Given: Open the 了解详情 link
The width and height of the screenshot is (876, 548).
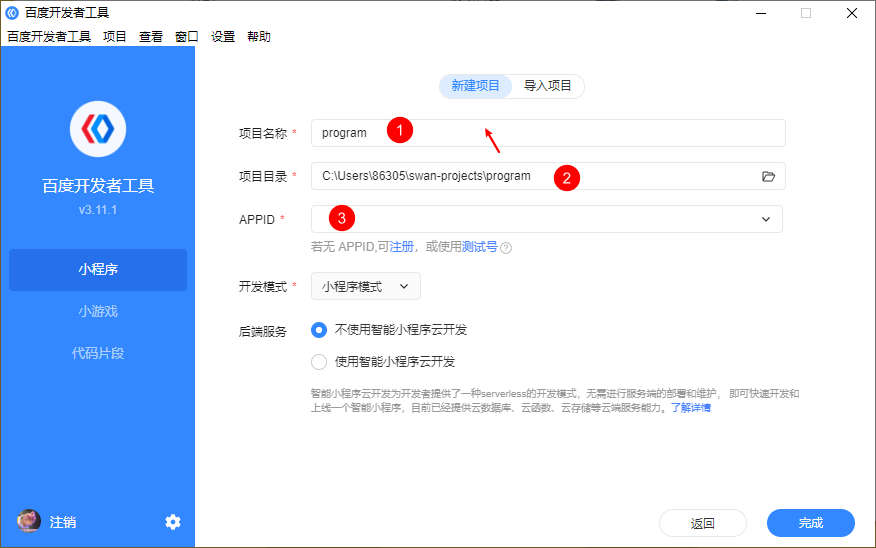Looking at the screenshot, I should click(x=691, y=408).
